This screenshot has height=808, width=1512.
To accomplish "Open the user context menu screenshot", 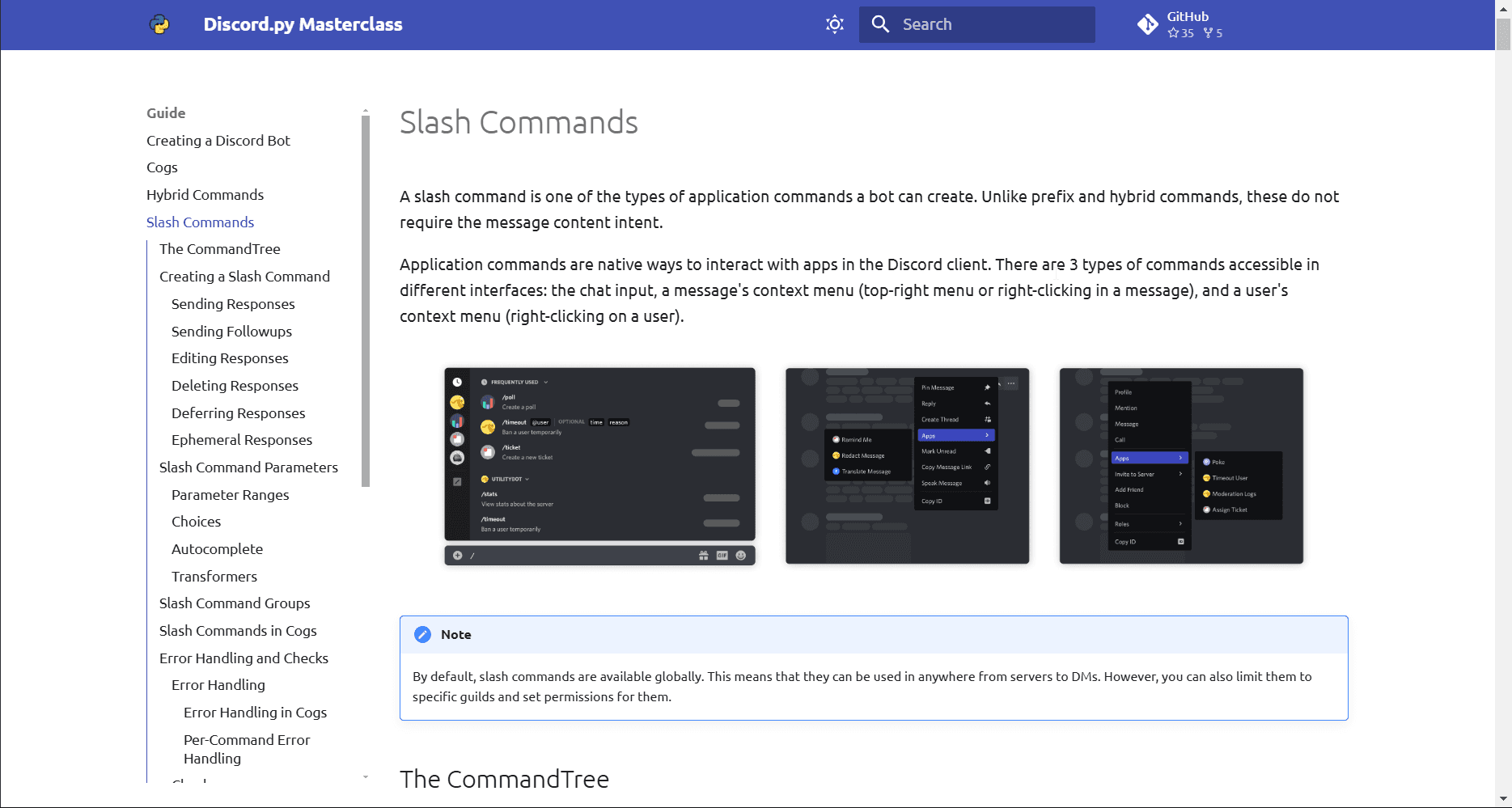I will [x=1181, y=466].
